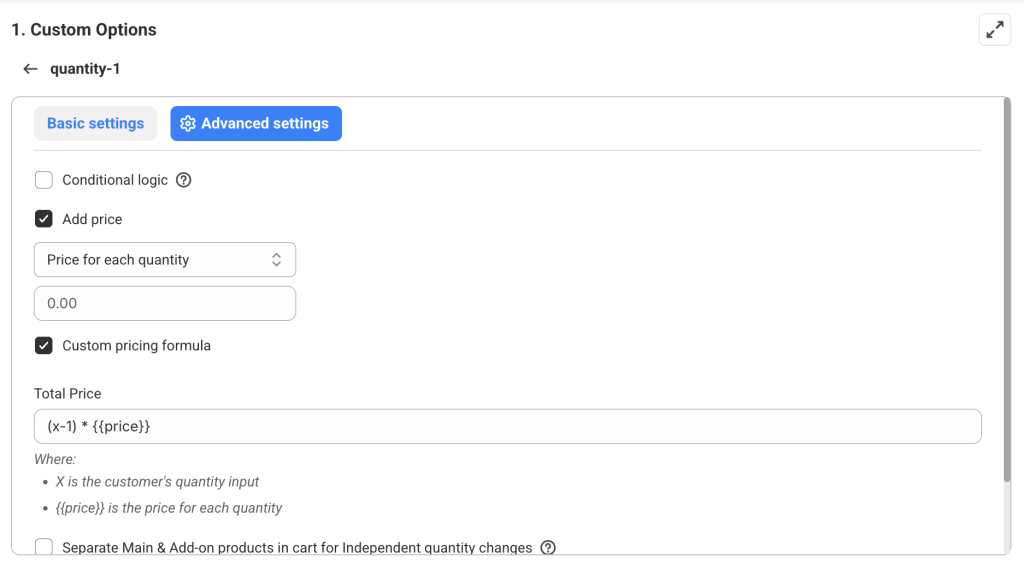
Task: Click the gear icon in Advanced settings
Action: coord(187,123)
